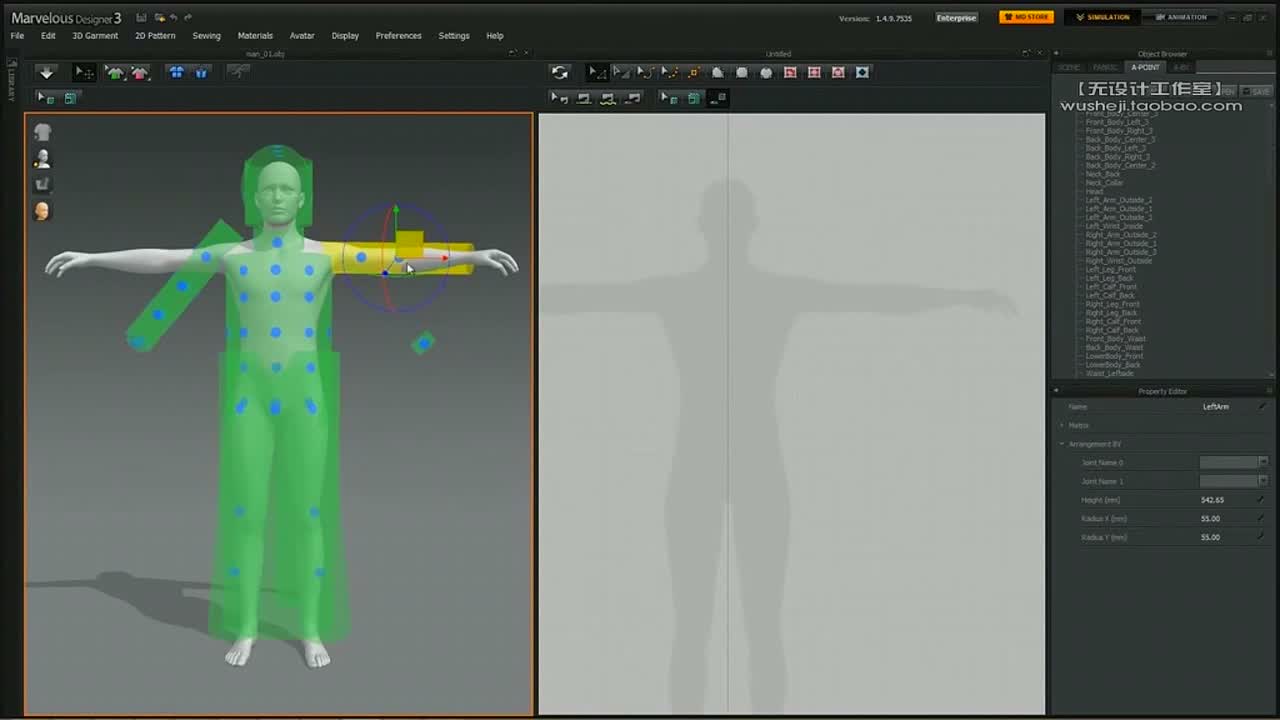Toggle the garment display icon in viewport
Viewport: 1280px width, 720px height.
(42, 132)
